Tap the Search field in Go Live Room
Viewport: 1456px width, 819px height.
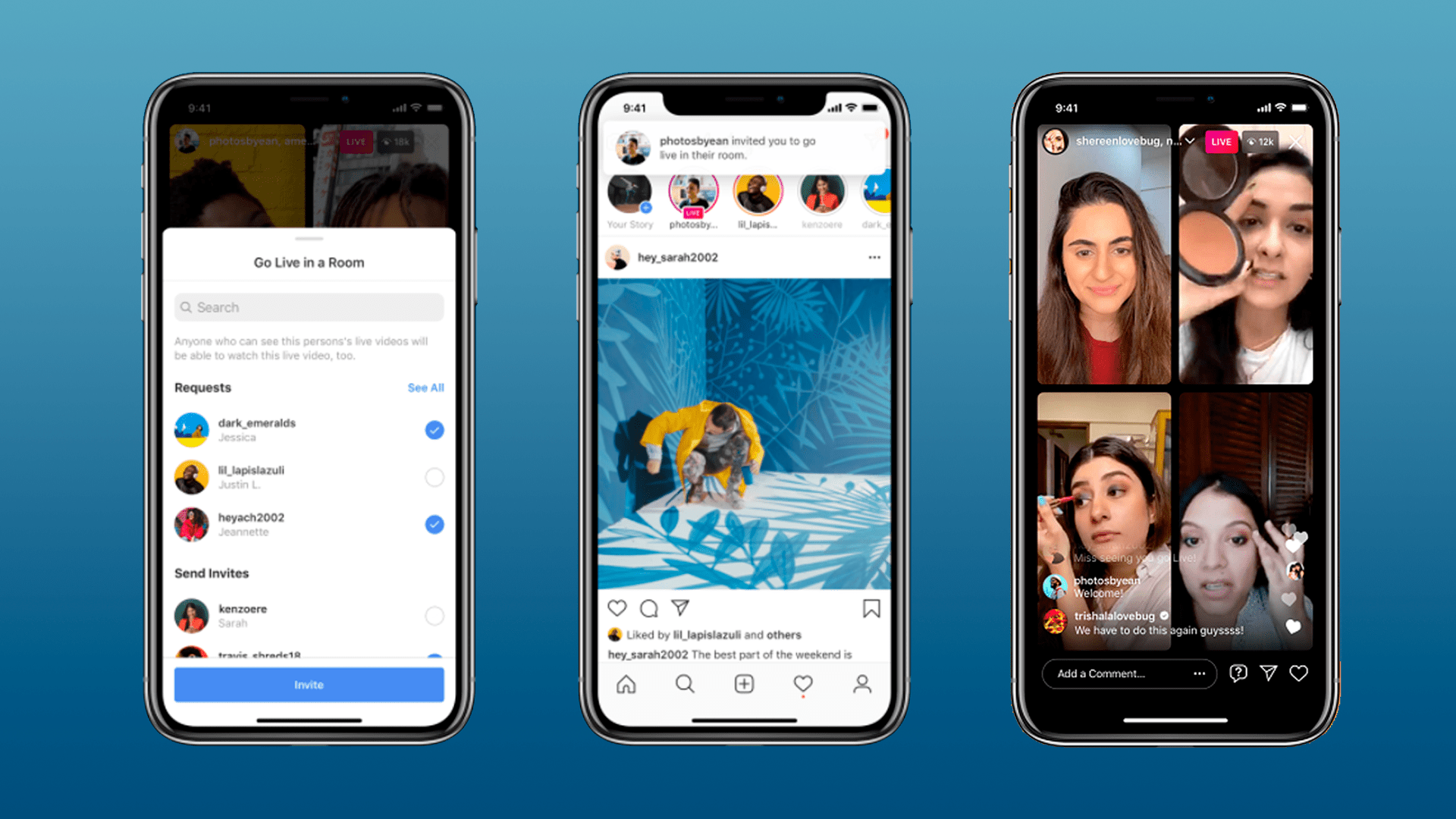click(x=308, y=306)
